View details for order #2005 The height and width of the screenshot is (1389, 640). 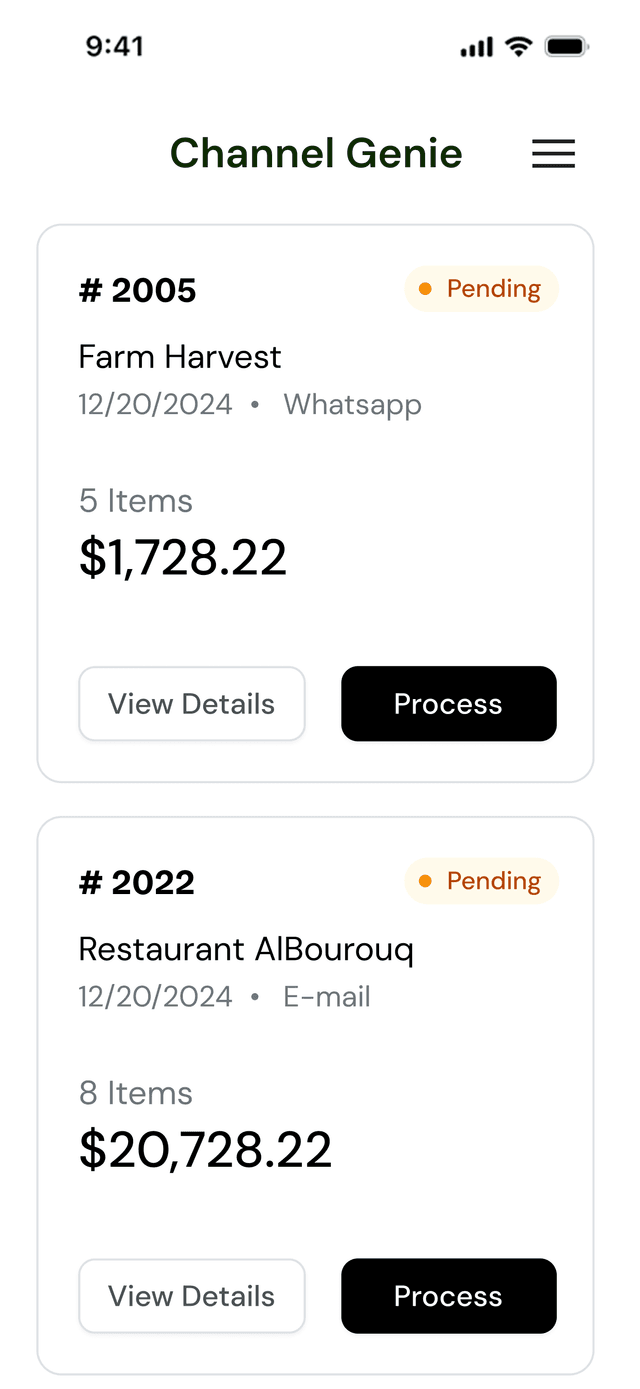pos(192,704)
